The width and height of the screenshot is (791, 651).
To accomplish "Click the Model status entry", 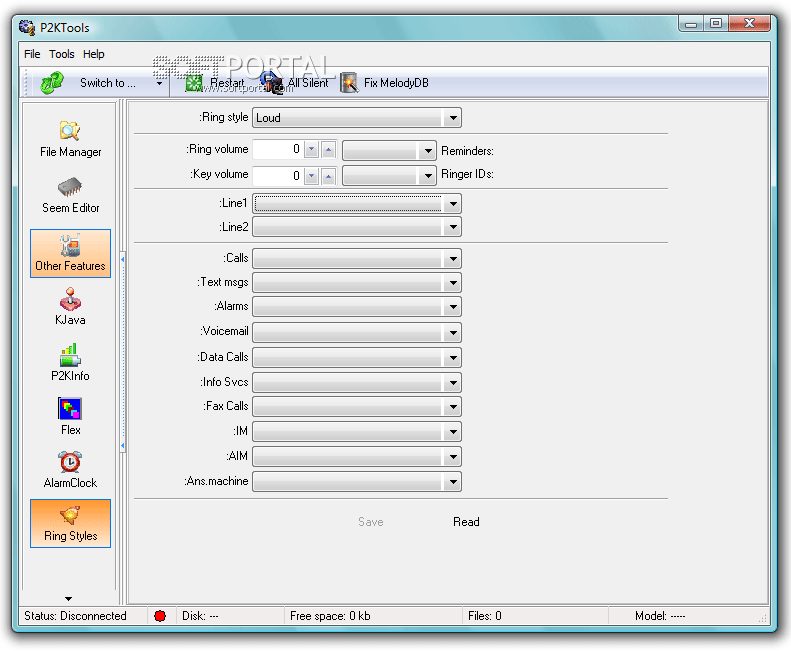I will [660, 616].
